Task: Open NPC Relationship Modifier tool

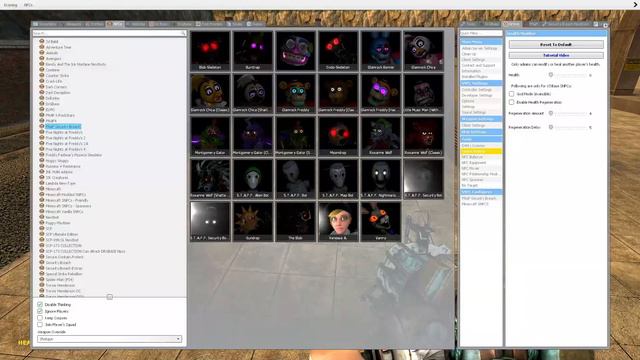Action: coord(480,174)
